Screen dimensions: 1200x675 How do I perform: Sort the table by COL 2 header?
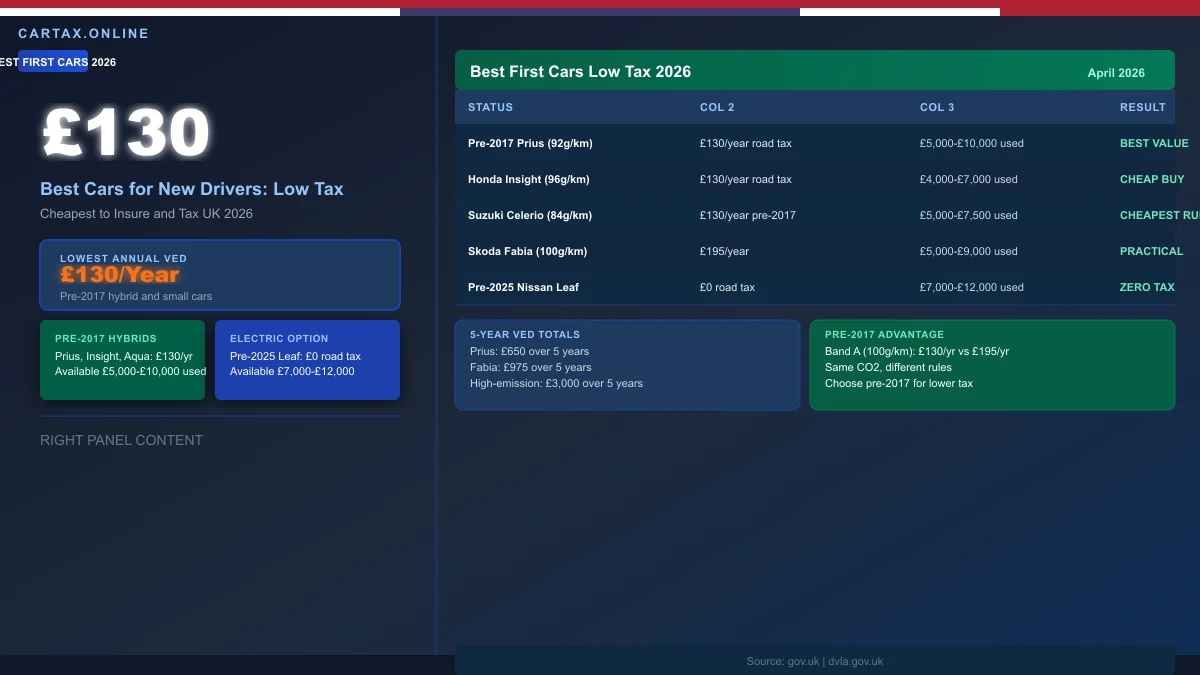717,107
